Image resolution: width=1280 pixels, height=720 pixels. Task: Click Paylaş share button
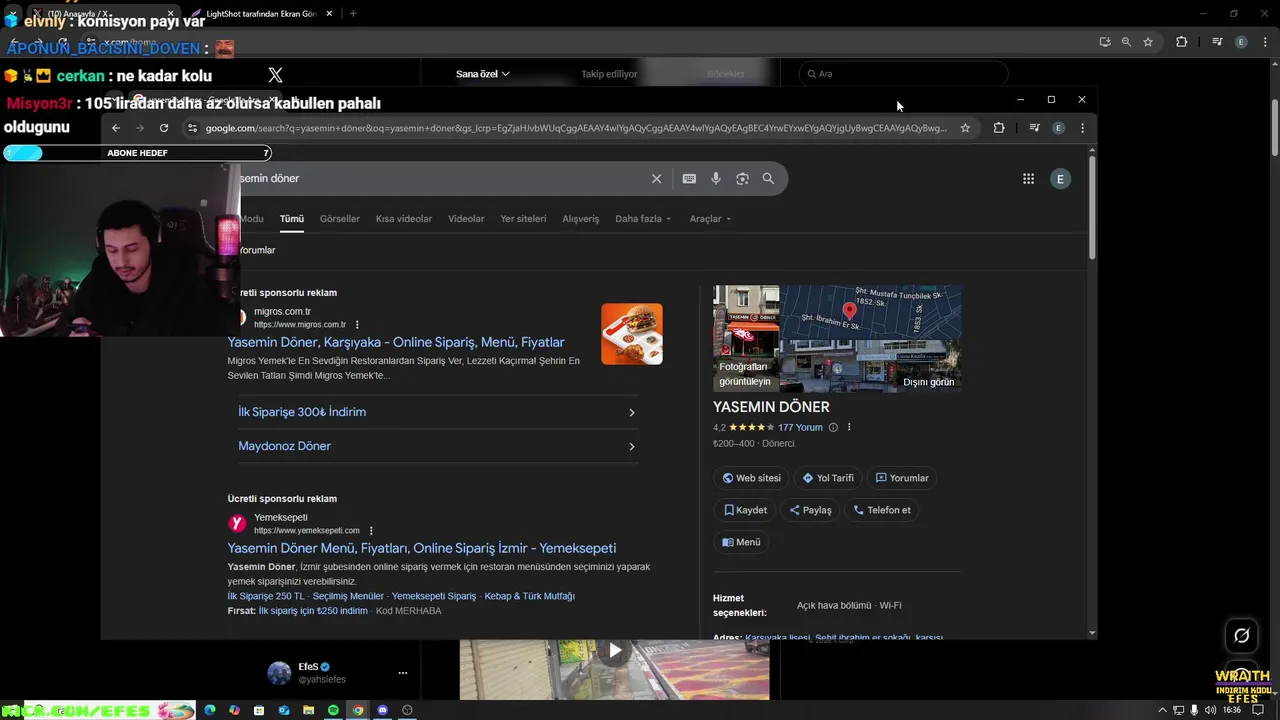810,510
